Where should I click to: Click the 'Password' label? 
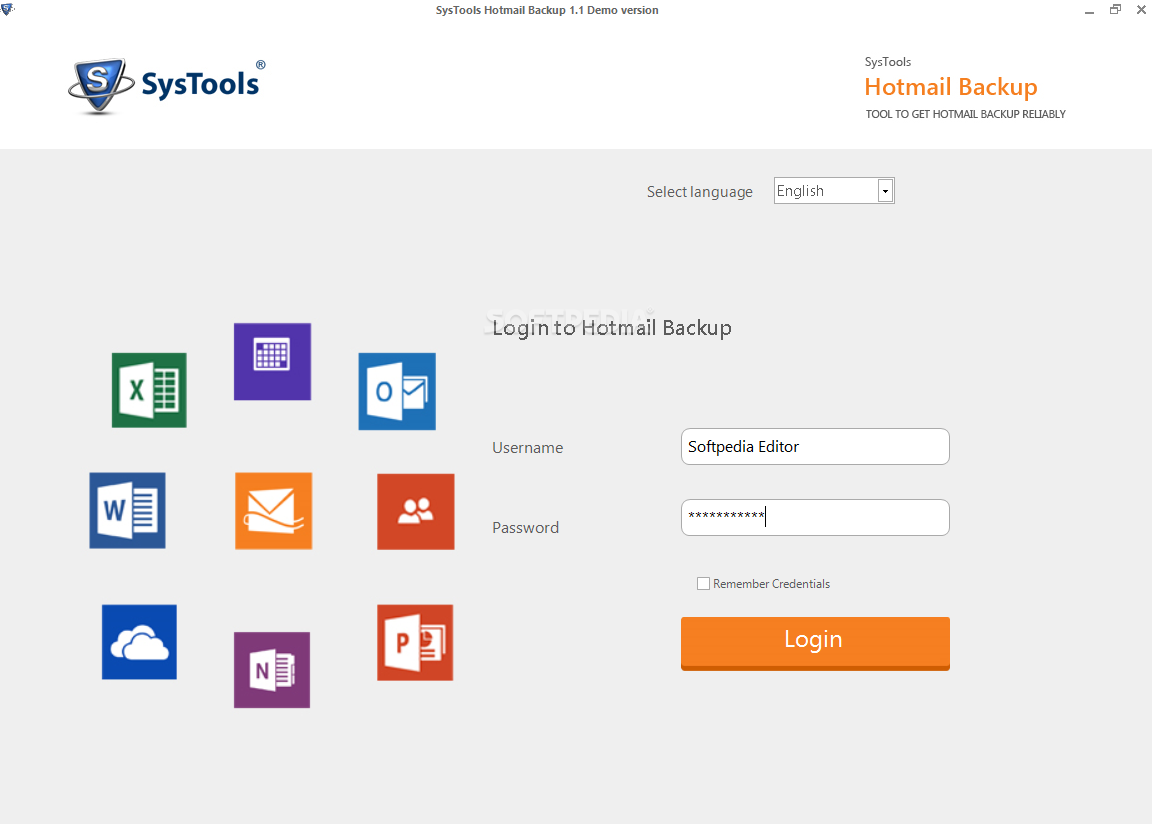[525, 527]
